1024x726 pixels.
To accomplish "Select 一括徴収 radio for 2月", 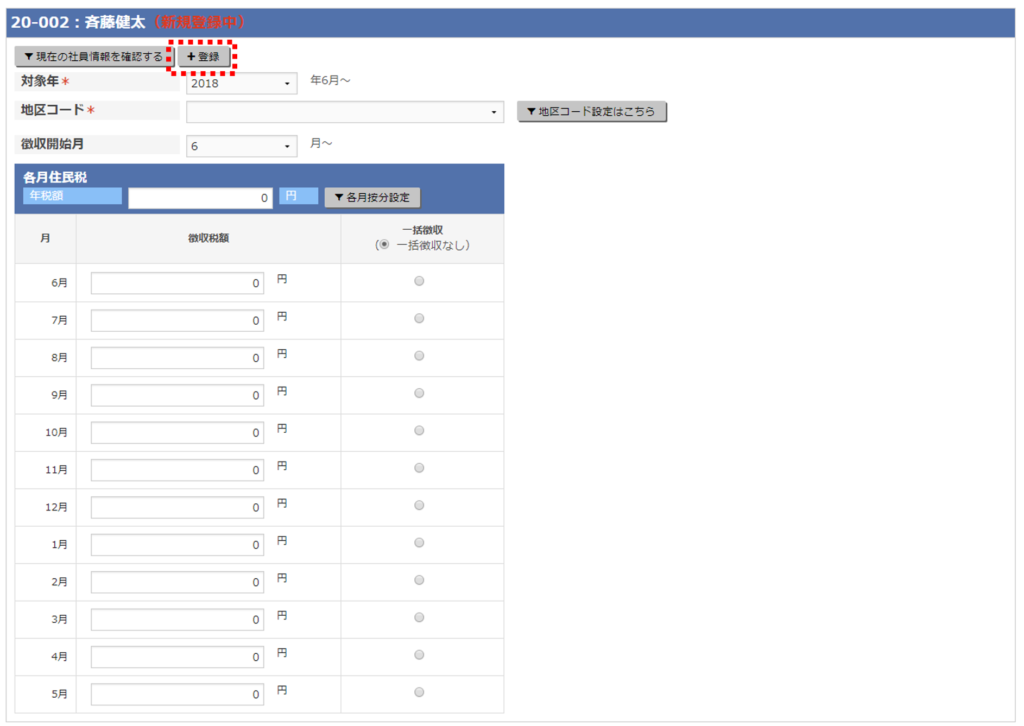I will coord(419,580).
